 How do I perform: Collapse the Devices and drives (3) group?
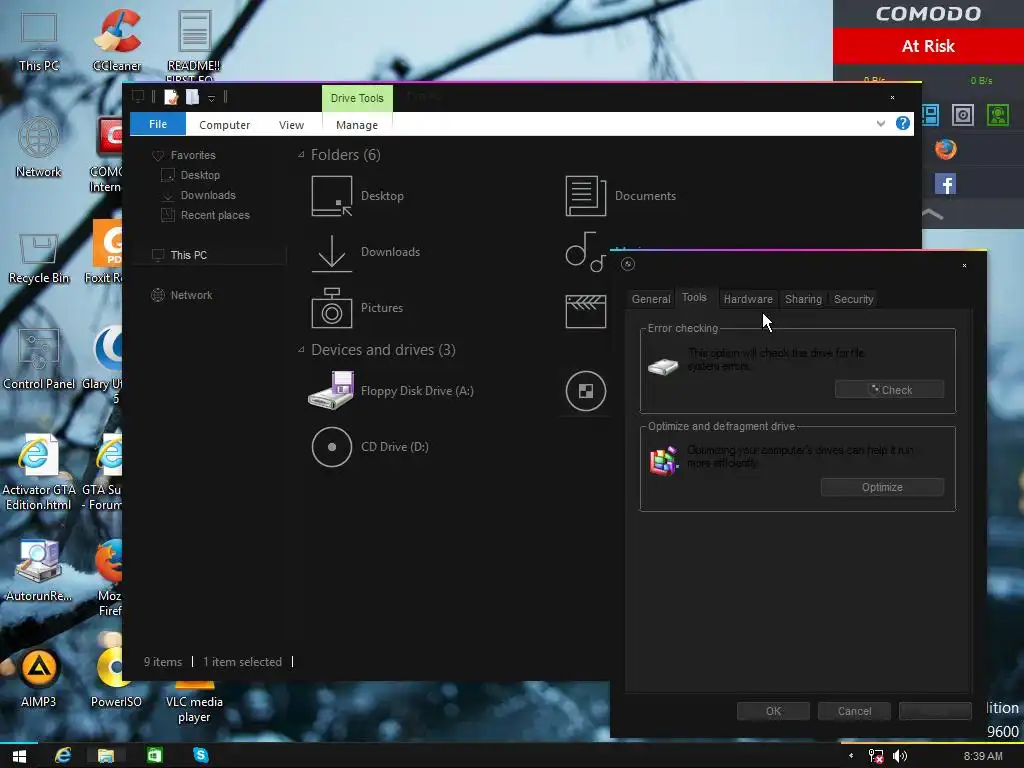[301, 350]
